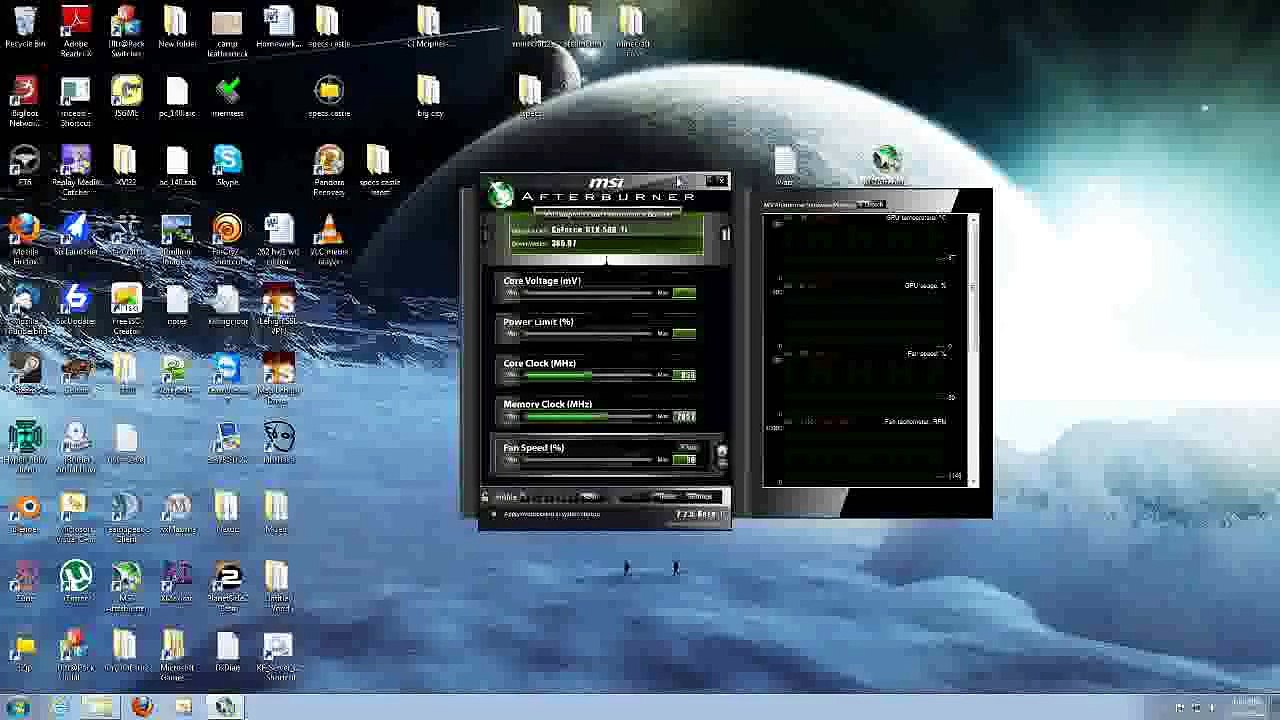Open Windows Explorer from the taskbar
Viewport: 1280px width, 720px height.
coord(100,707)
